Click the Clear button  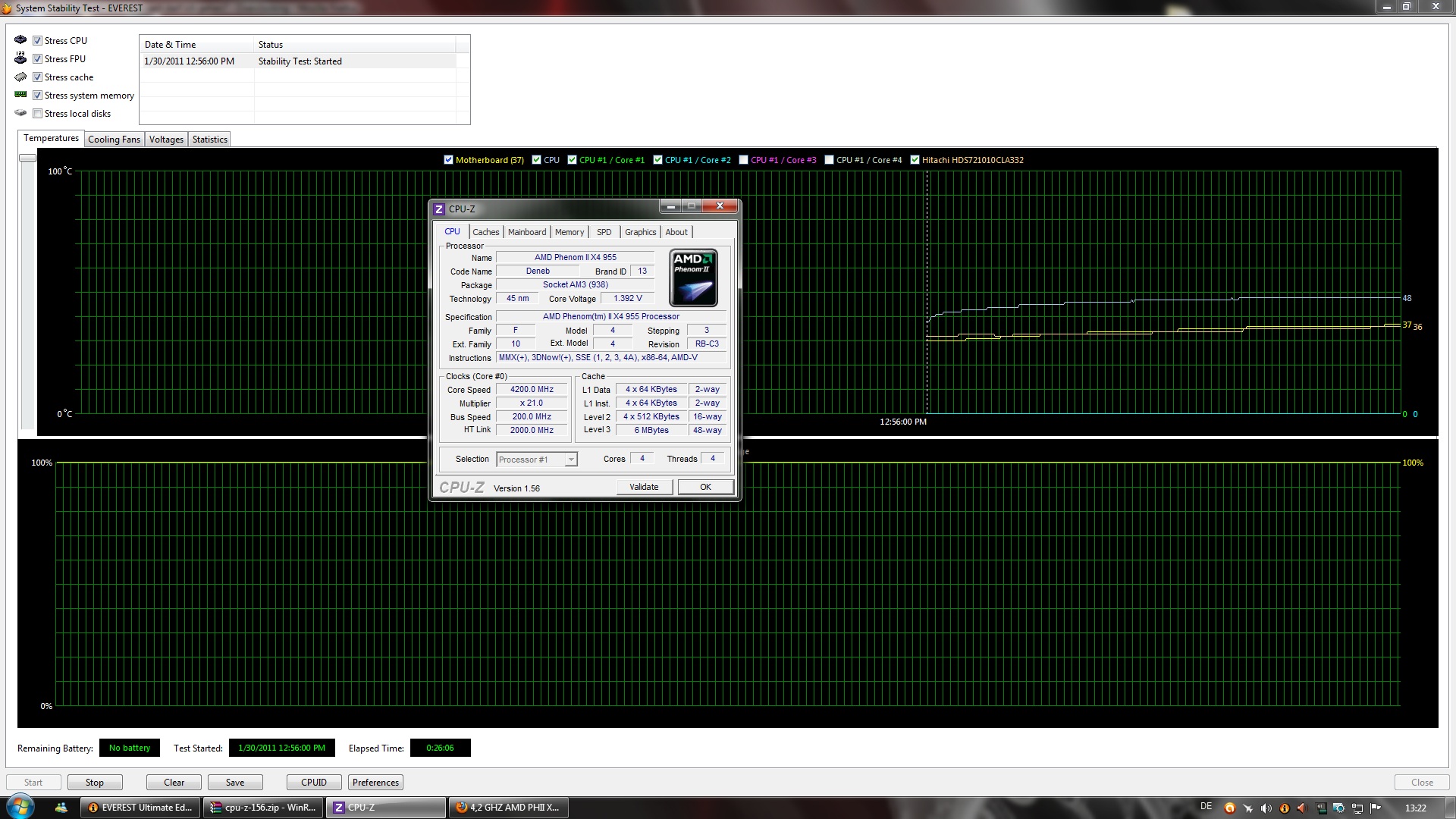tap(174, 782)
